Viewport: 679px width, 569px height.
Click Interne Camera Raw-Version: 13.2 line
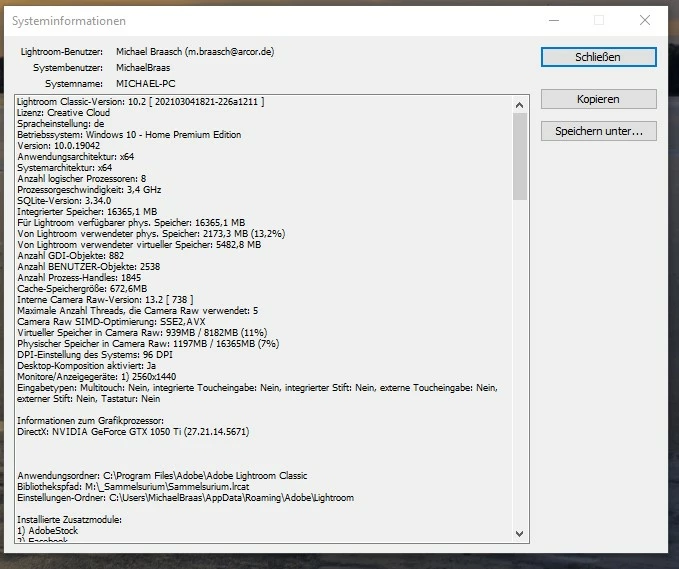pyautogui.click(x=105, y=300)
